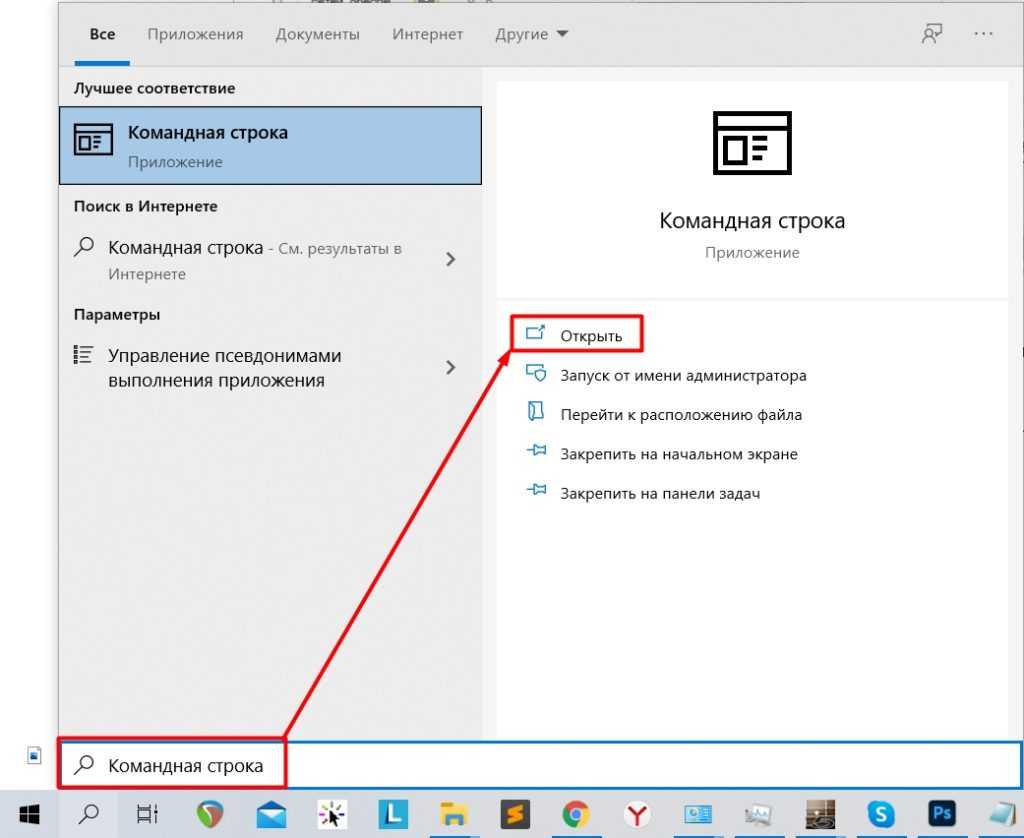The width and height of the screenshot is (1024, 838).
Task: Open Skype from the taskbar
Action: pyautogui.click(x=880, y=814)
